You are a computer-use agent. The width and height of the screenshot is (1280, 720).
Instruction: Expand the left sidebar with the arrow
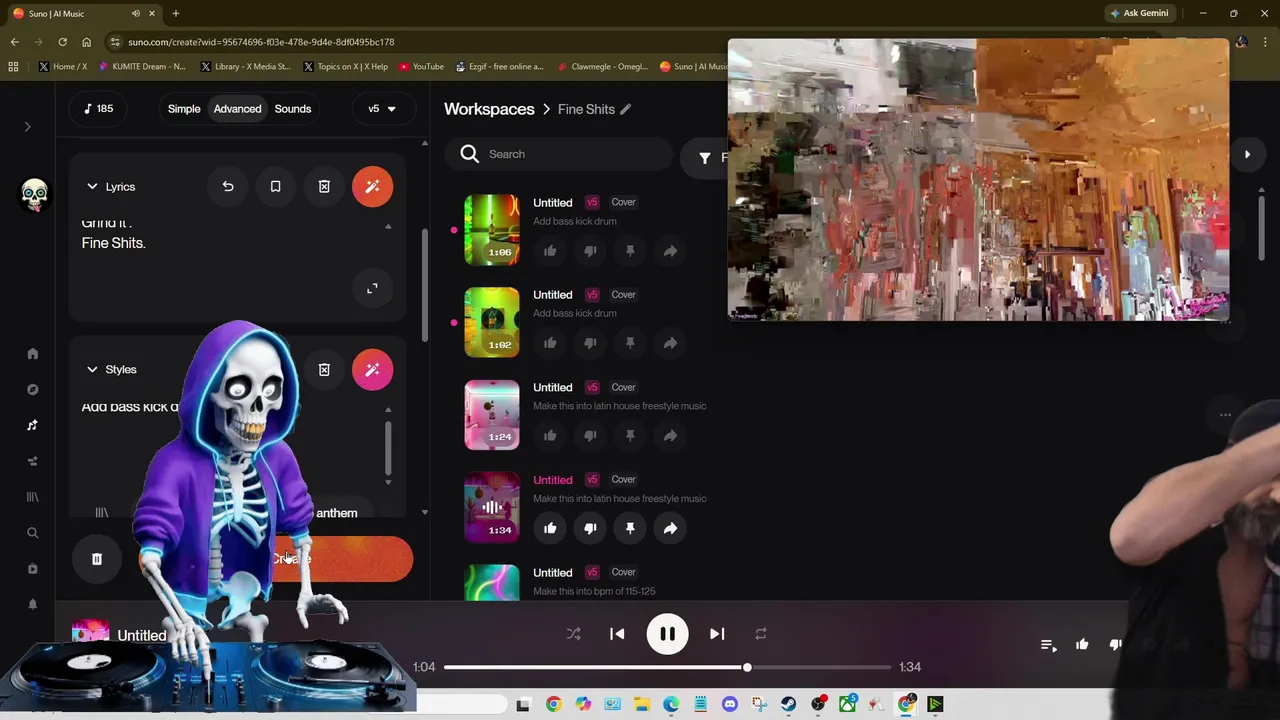[28, 127]
